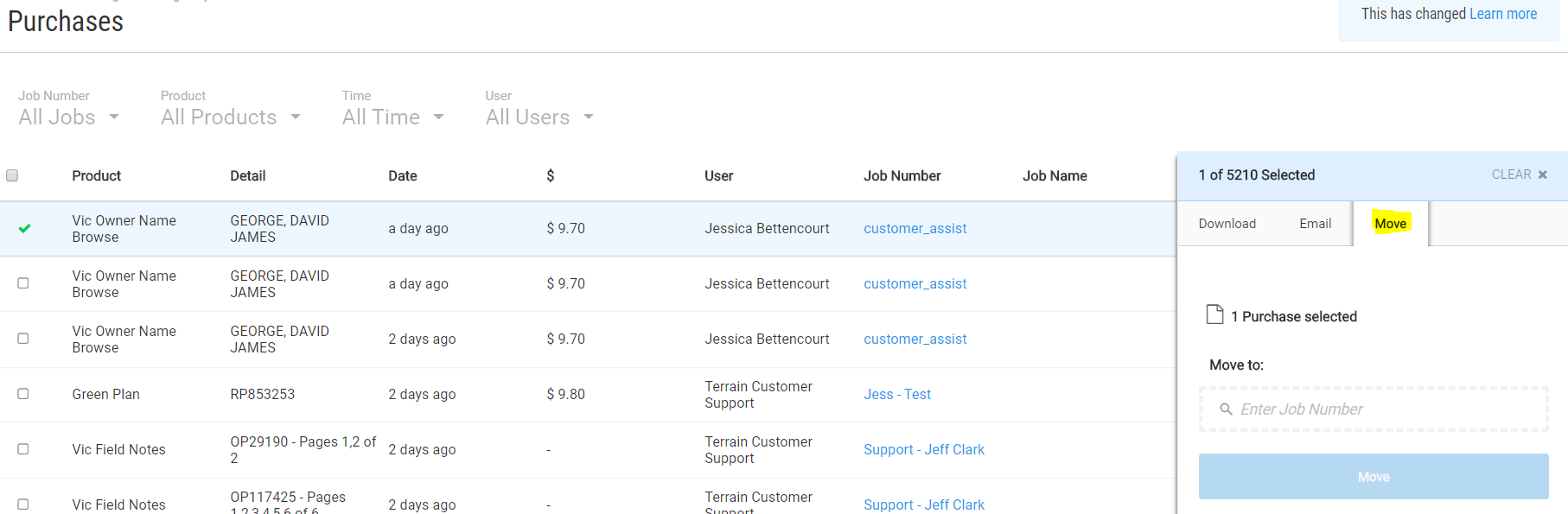This screenshot has width=1568, height=514.
Task: Tick the checkbox for the 2 days ago Vic Owner row
Action: 23,339
